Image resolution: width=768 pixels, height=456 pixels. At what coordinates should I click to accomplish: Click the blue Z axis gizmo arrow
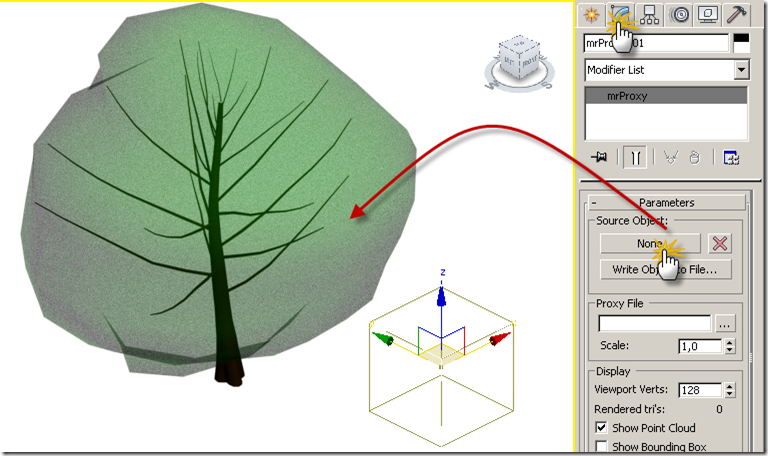tap(441, 296)
